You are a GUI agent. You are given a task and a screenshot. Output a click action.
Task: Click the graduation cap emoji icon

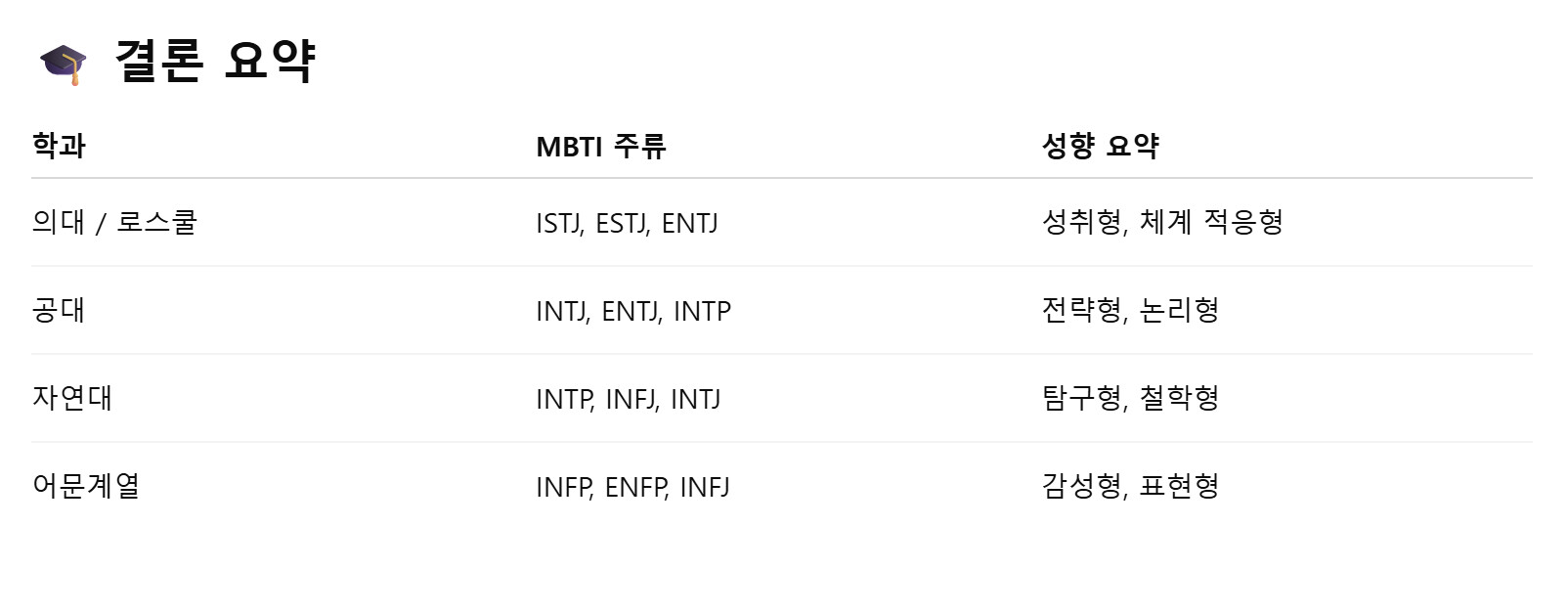tap(64, 65)
